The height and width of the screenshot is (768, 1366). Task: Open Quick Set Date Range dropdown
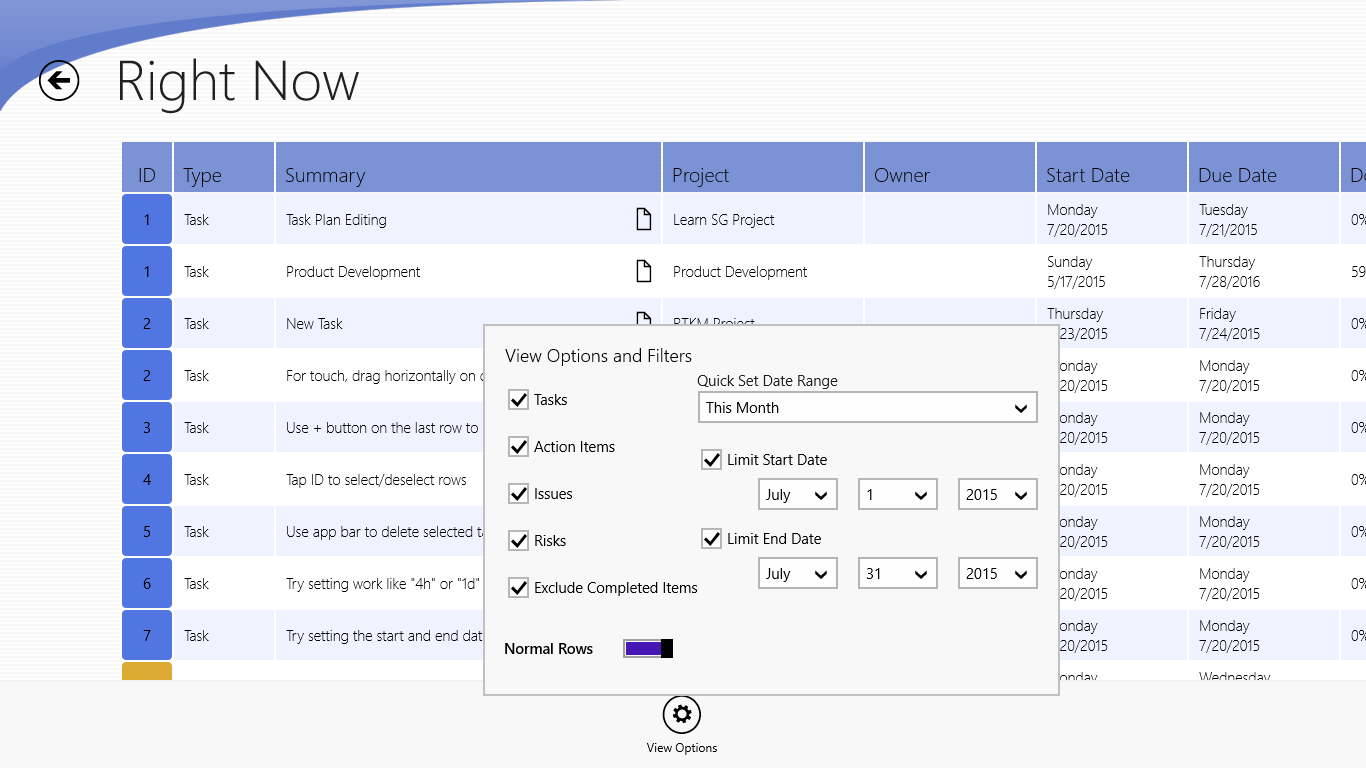[x=867, y=408]
